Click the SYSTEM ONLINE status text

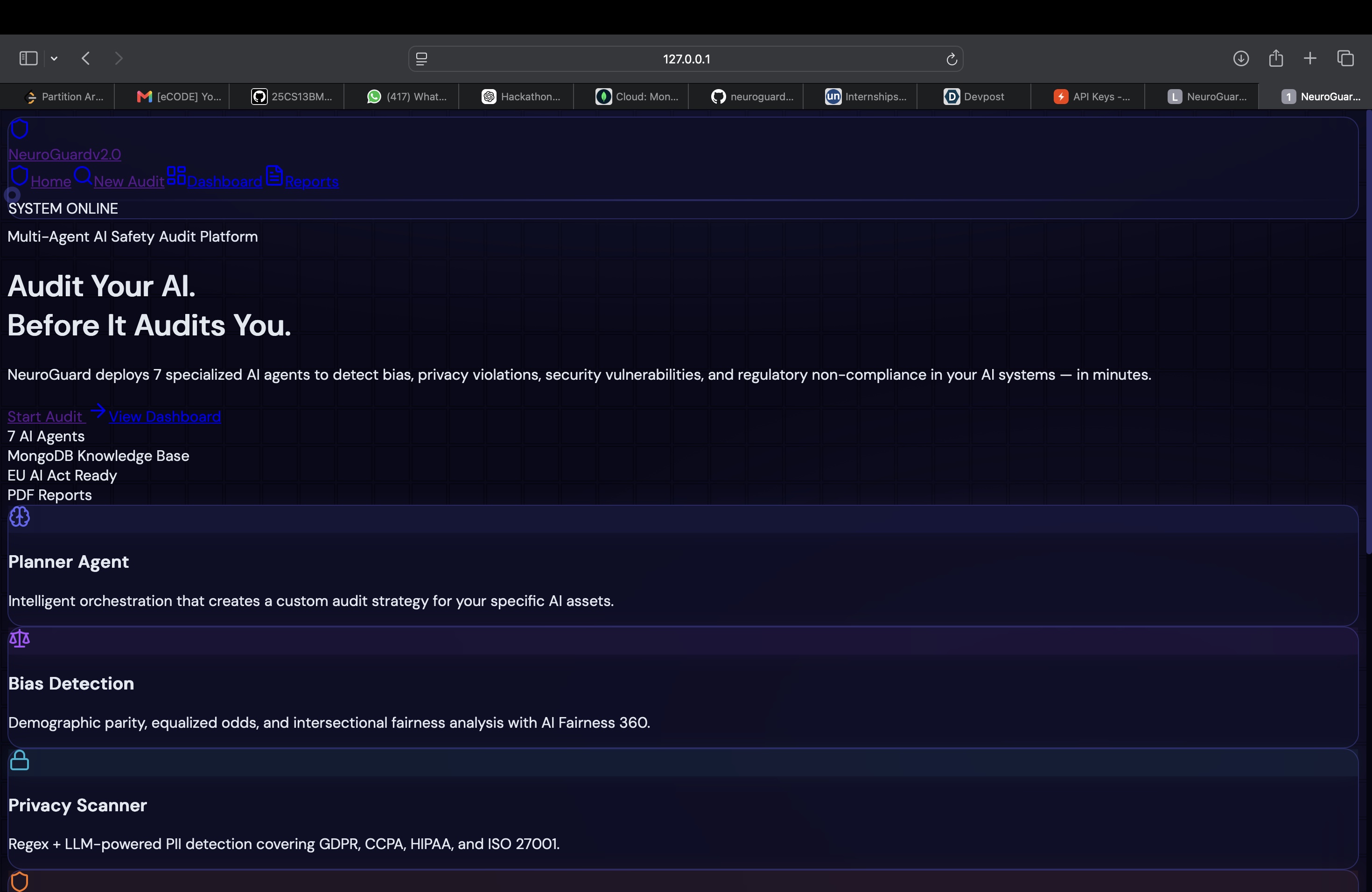63,209
